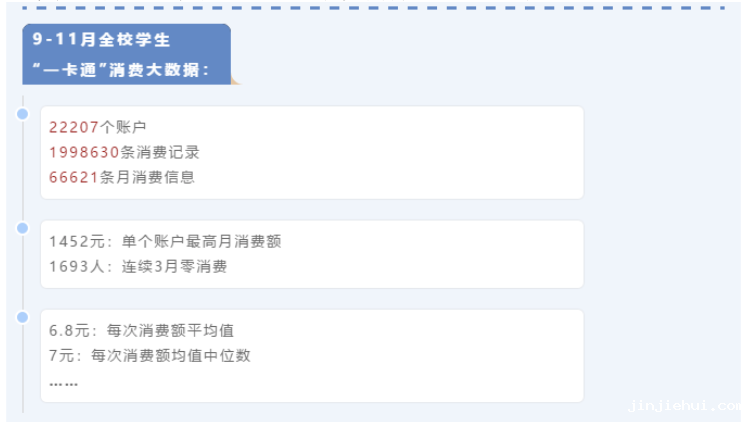The width and height of the screenshot is (742, 422).
Task: Select the "7元：每次消费额均值中位数" line
Action: coord(149,355)
